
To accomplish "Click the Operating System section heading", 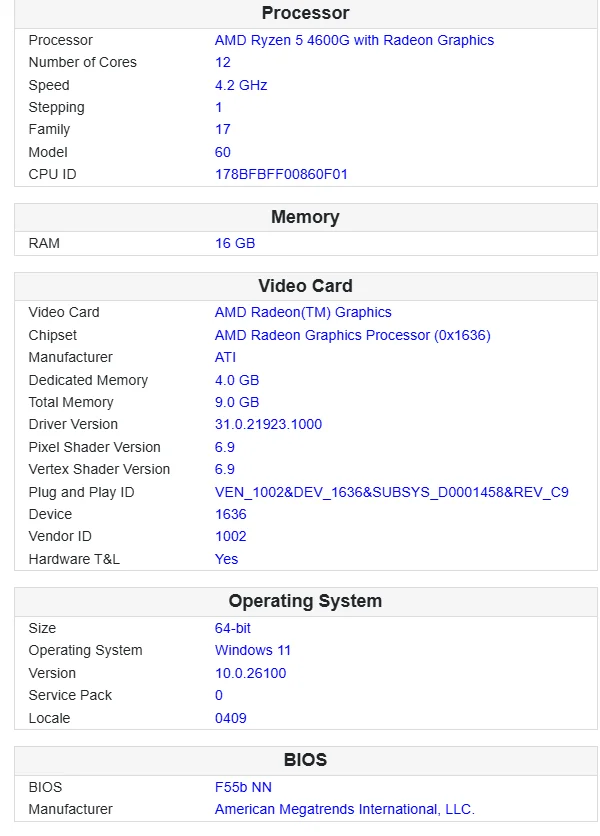I will 306,601.
